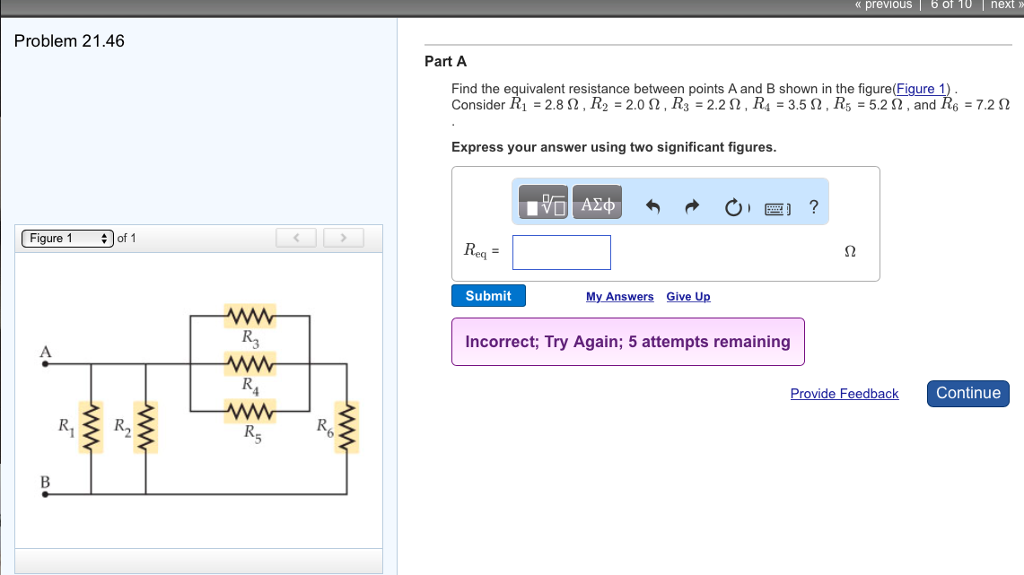Click the R2 resistor in the circuit

tap(146, 427)
